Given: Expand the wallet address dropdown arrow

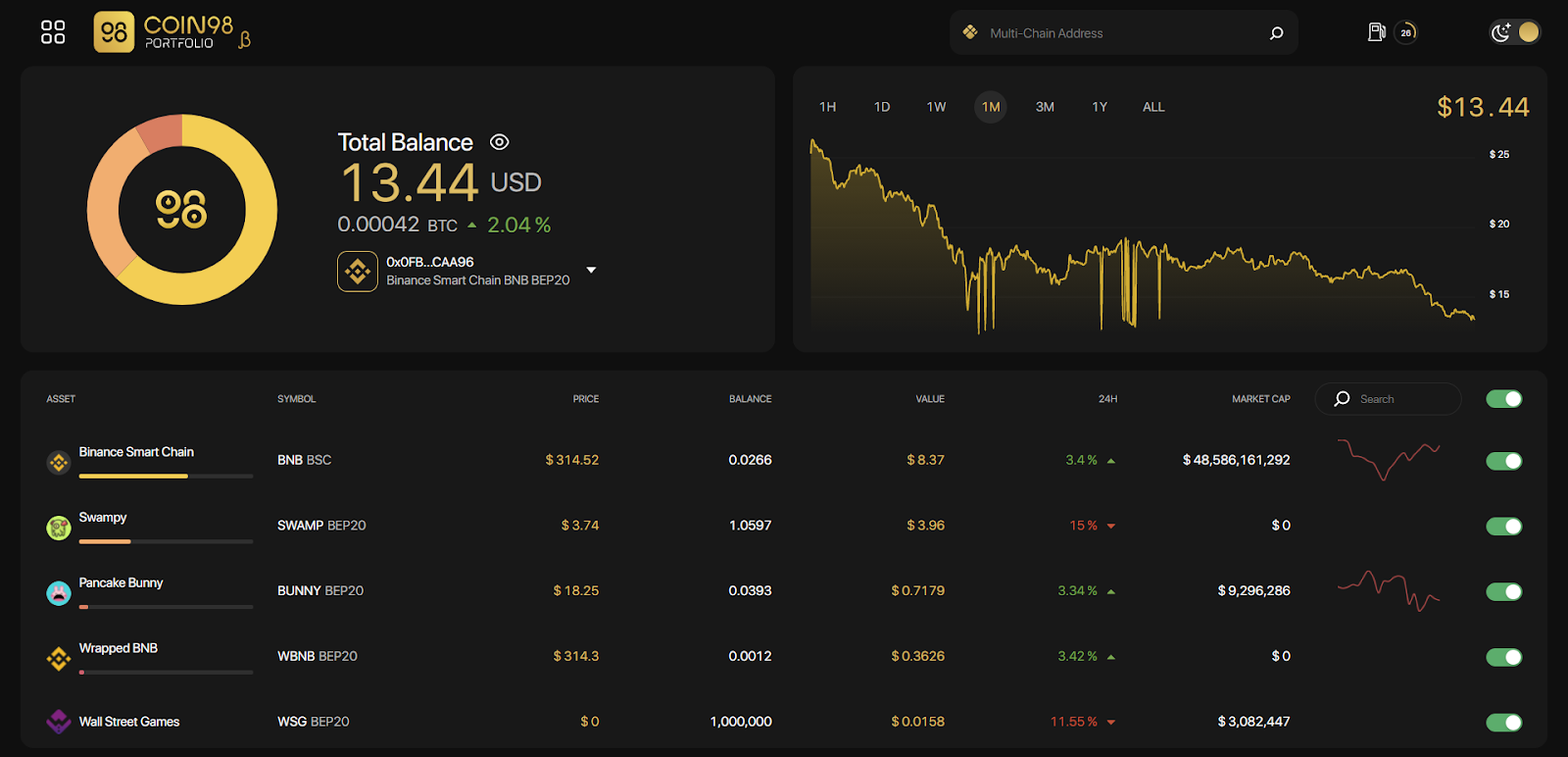Looking at the screenshot, I should [x=591, y=270].
